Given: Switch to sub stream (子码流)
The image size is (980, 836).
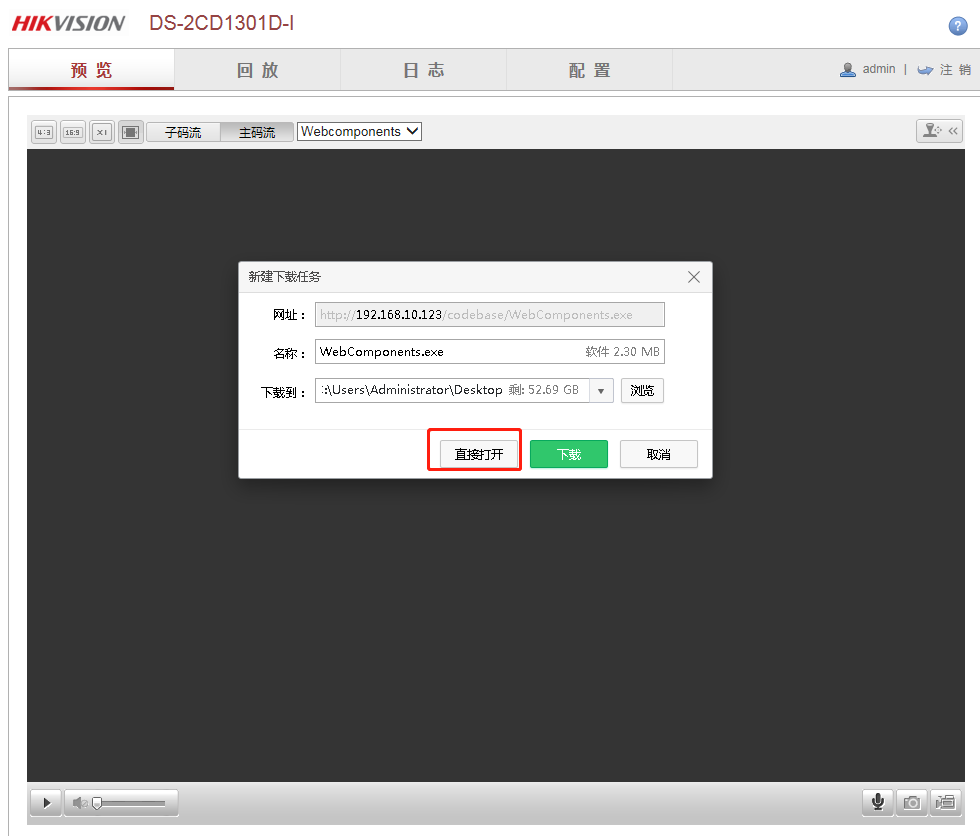Looking at the screenshot, I should pos(183,132).
